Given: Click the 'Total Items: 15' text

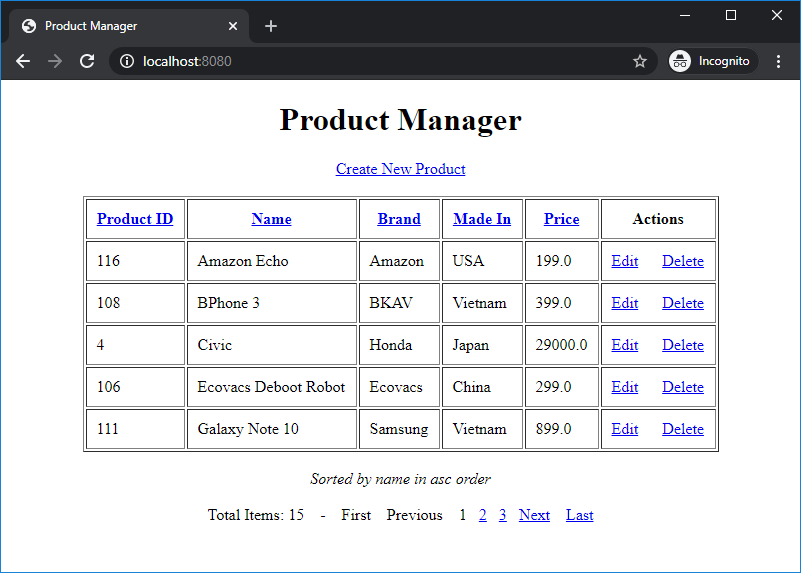Looking at the screenshot, I should (255, 515).
